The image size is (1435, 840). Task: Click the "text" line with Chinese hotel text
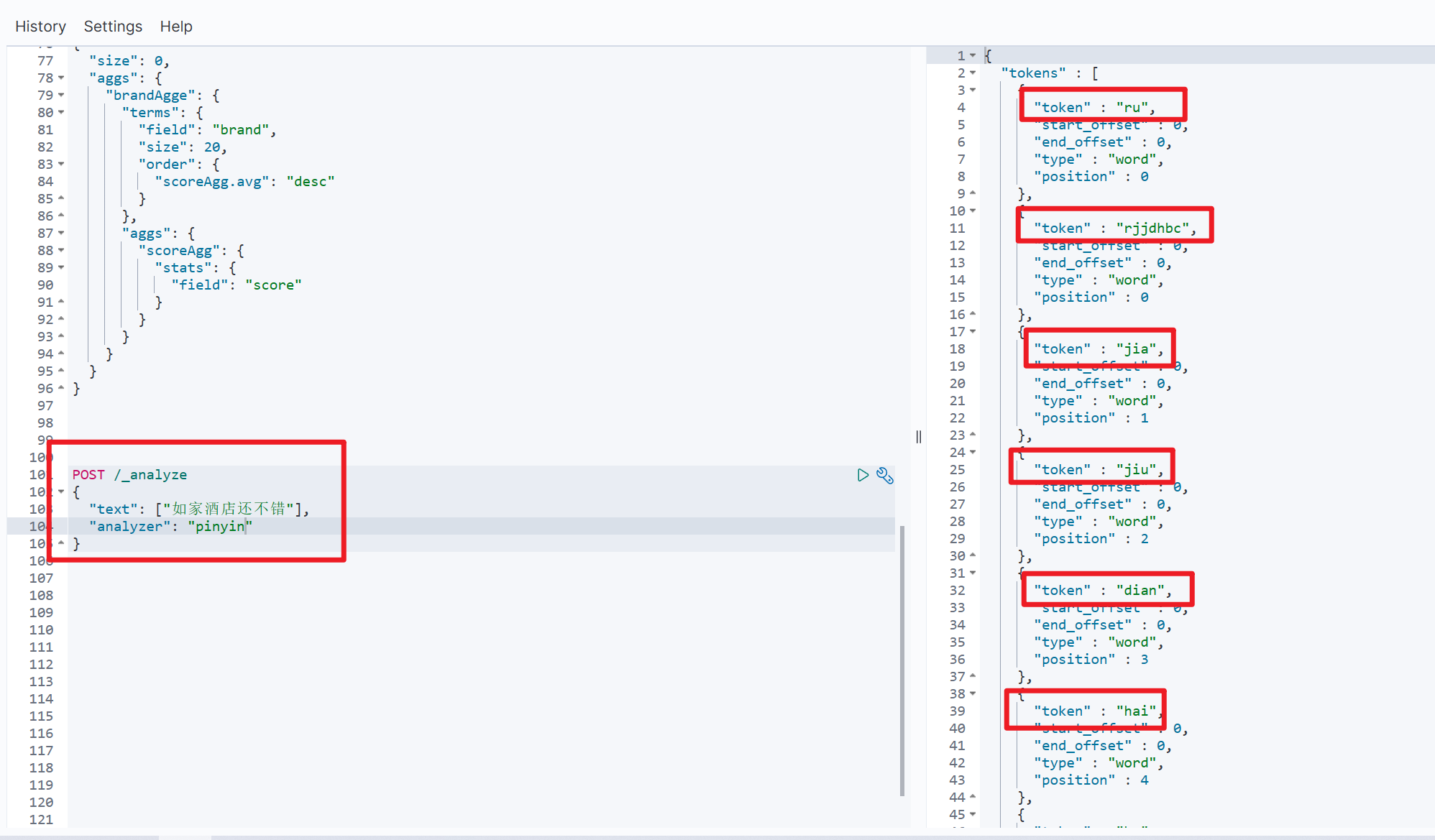[x=199, y=509]
